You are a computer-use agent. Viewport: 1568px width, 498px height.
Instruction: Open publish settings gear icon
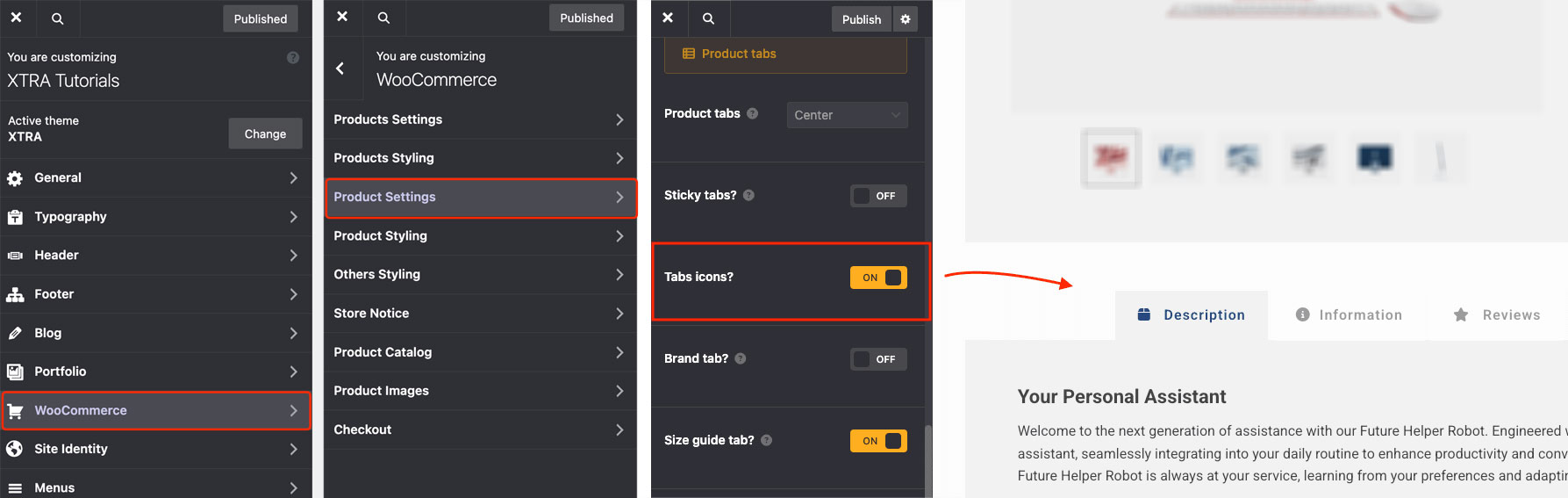(x=906, y=19)
